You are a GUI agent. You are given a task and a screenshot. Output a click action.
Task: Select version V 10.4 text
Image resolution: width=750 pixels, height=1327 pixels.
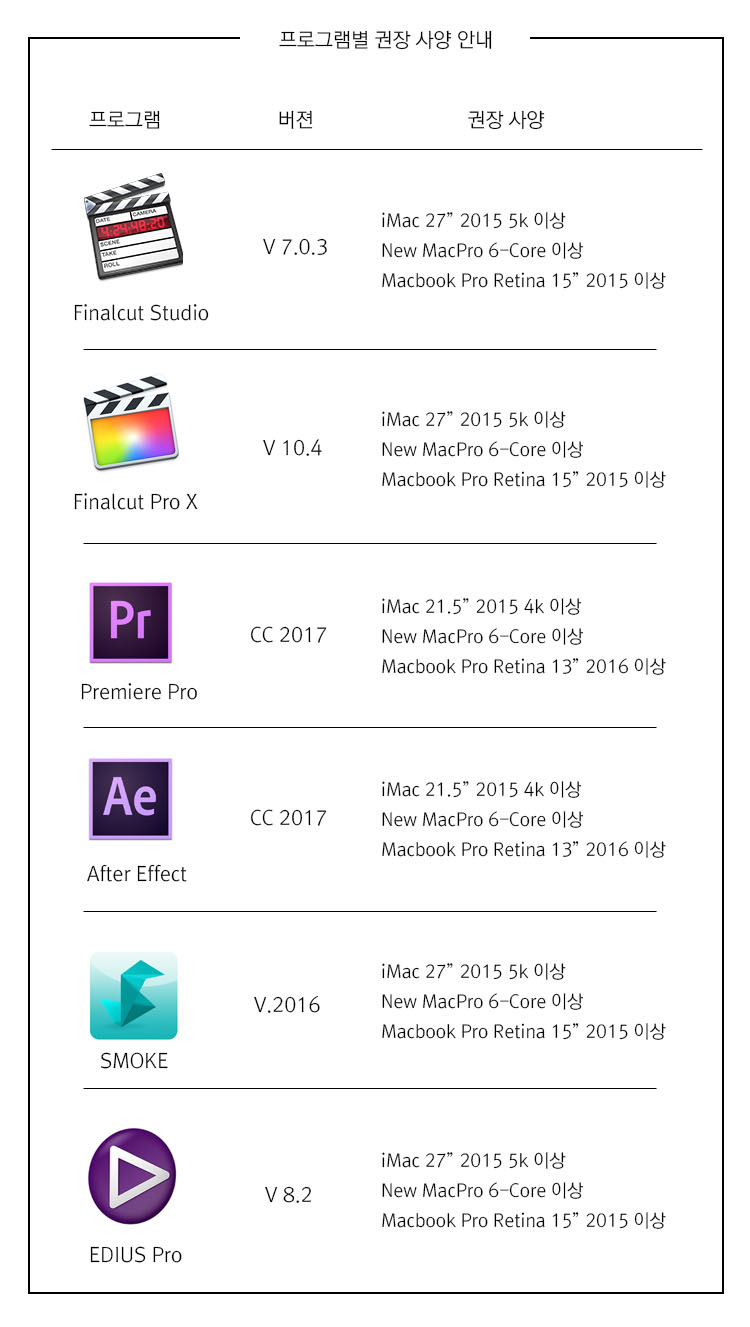(x=292, y=448)
